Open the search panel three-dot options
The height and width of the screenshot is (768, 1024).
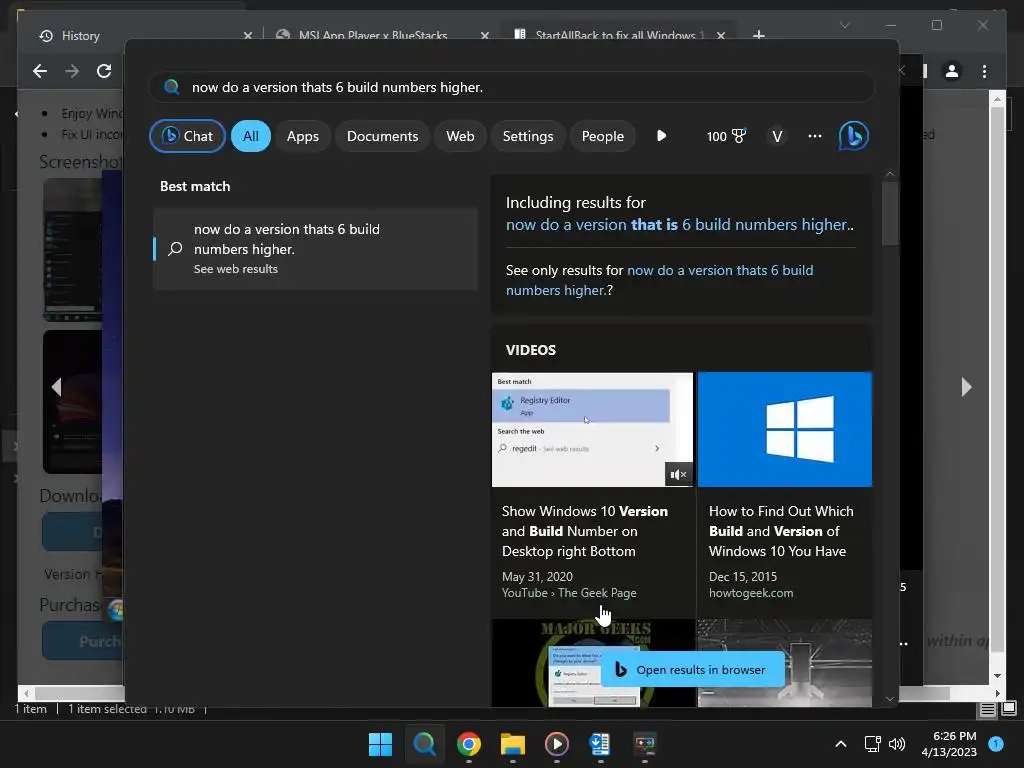point(814,136)
